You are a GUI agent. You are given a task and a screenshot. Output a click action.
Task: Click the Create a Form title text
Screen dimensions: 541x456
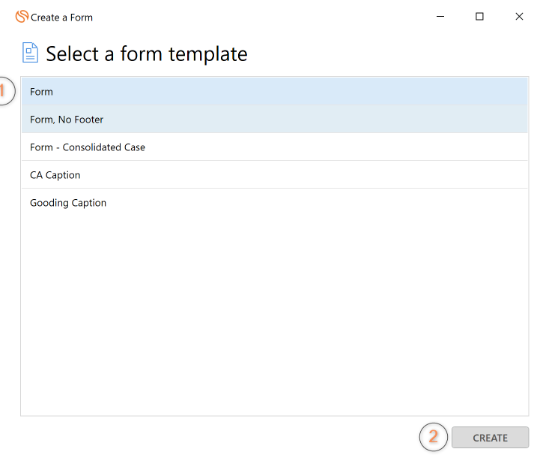(x=61, y=17)
